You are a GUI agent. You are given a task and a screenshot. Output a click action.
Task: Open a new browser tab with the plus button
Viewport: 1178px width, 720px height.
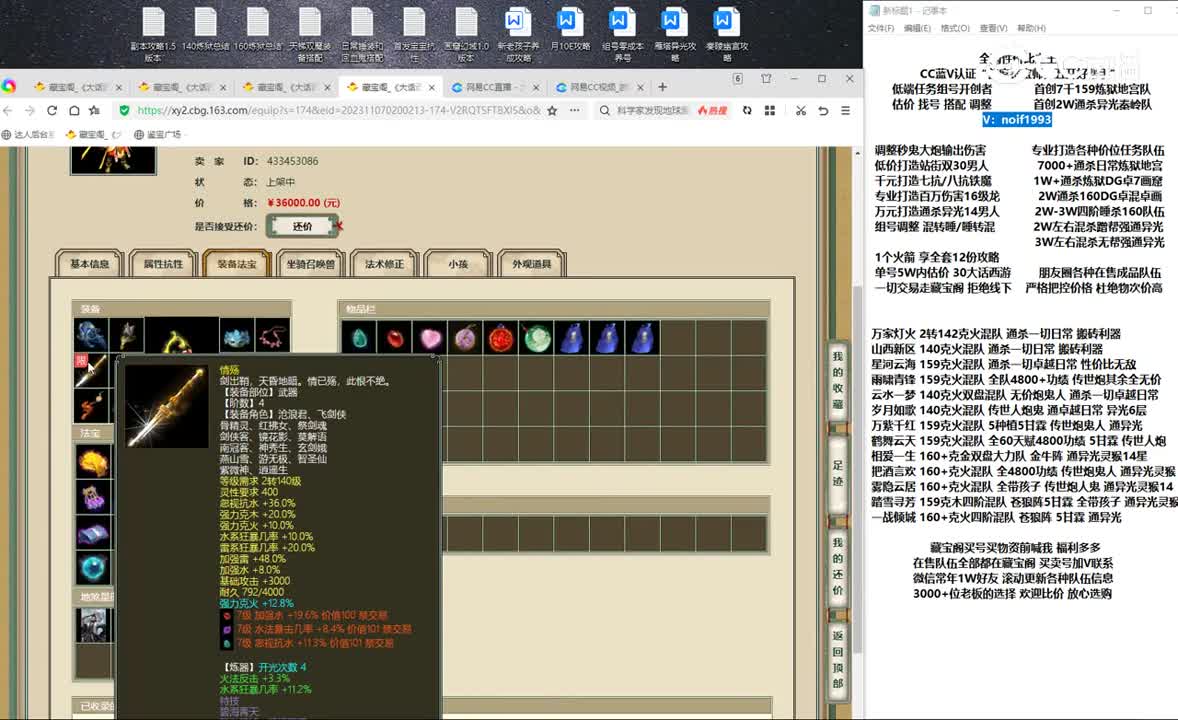[662, 87]
